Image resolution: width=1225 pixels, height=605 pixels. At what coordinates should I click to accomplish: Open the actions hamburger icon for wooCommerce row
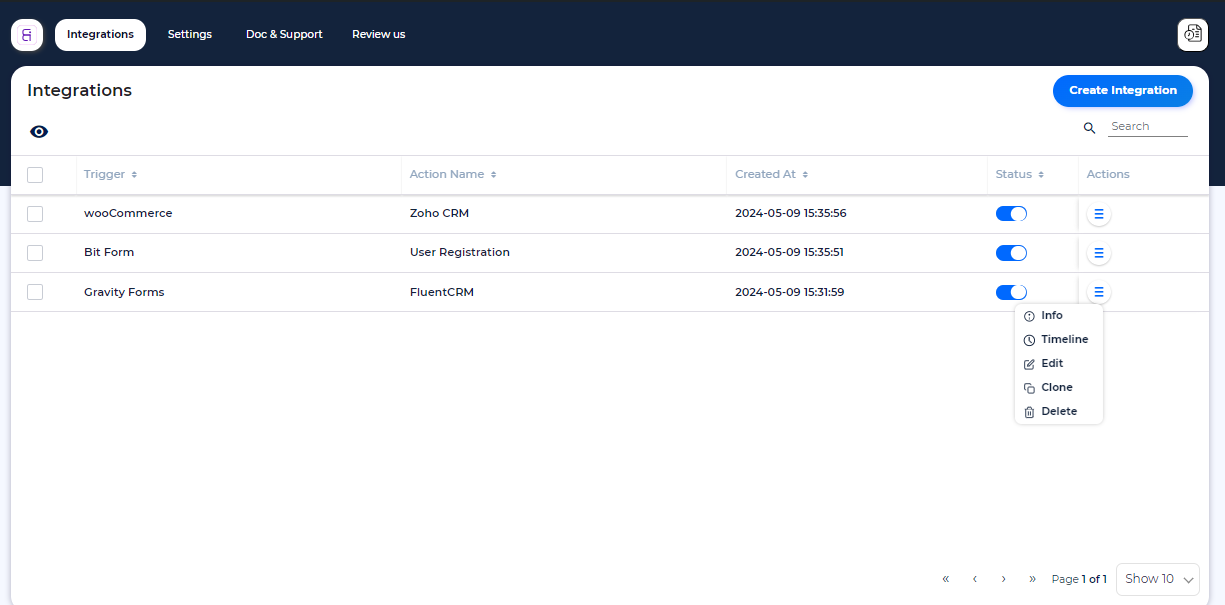point(1098,213)
